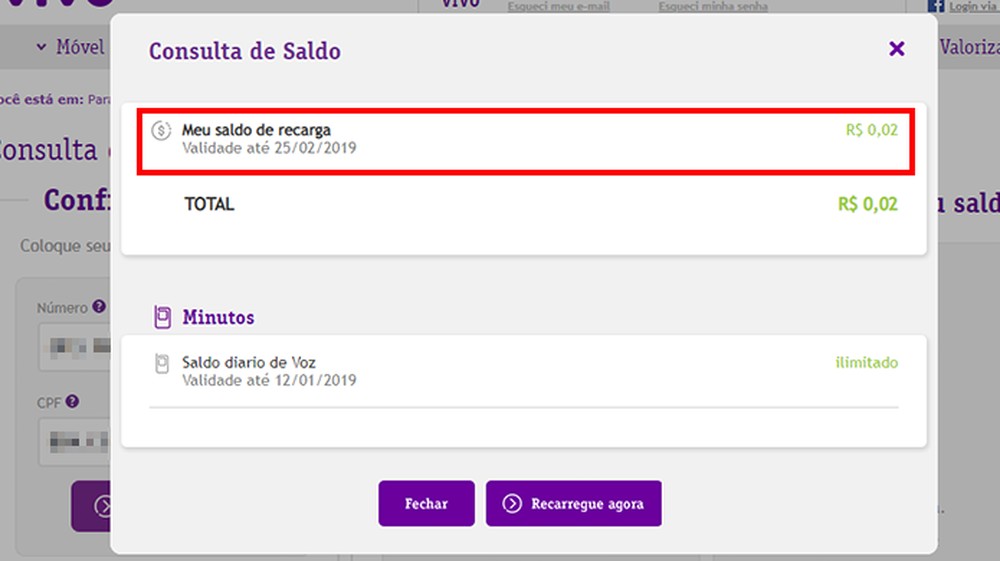This screenshot has height=561, width=1000.
Task: Click the help icon next to Número
Action: point(99,307)
